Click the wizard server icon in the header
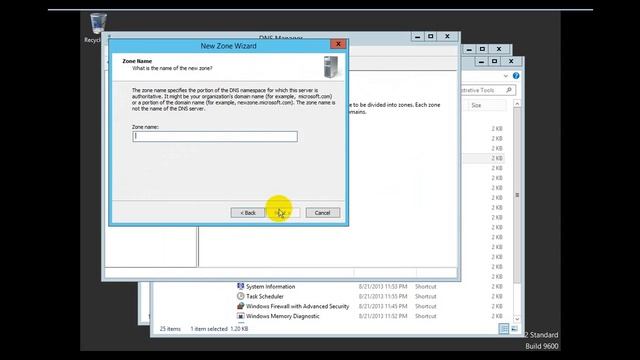Image resolution: width=640 pixels, height=360 pixels. coord(331,67)
